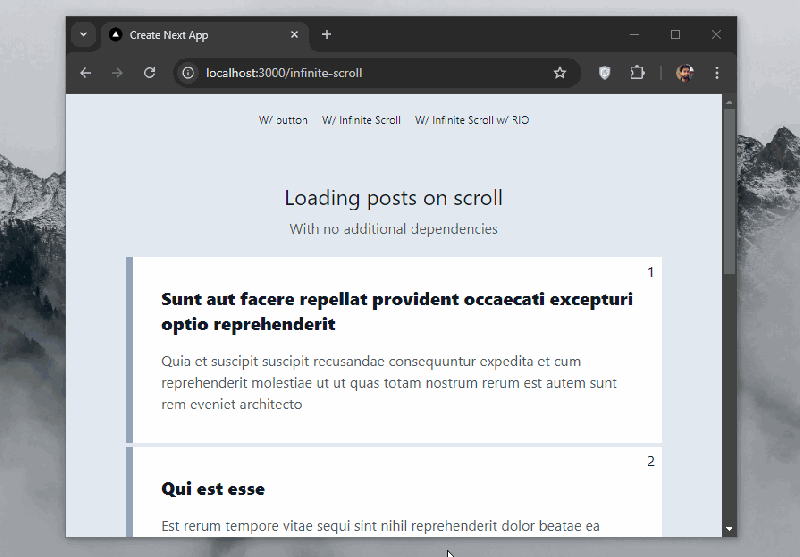Click the vertical scrollbar thumb
The image size is (800, 557).
coord(729,191)
